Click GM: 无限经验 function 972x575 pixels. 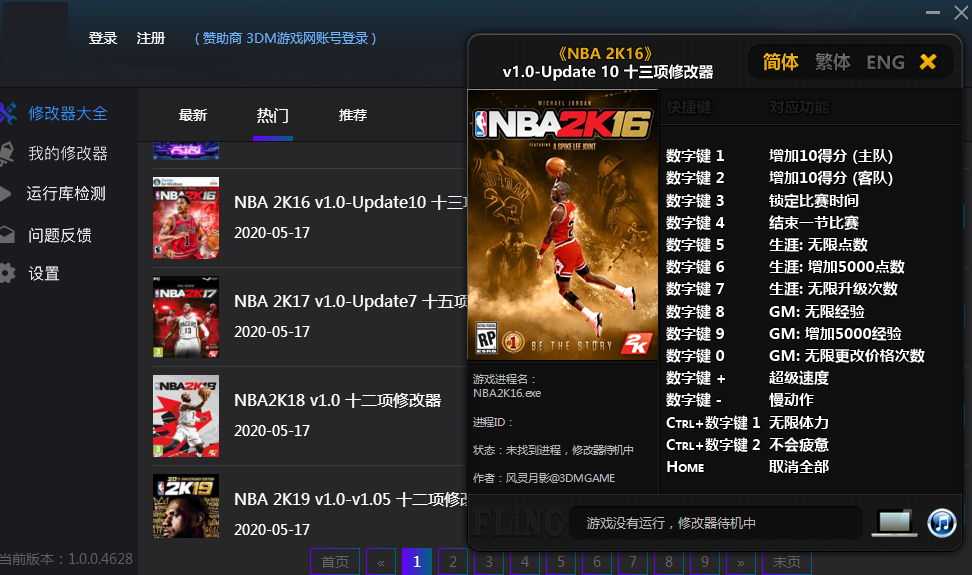click(x=817, y=312)
